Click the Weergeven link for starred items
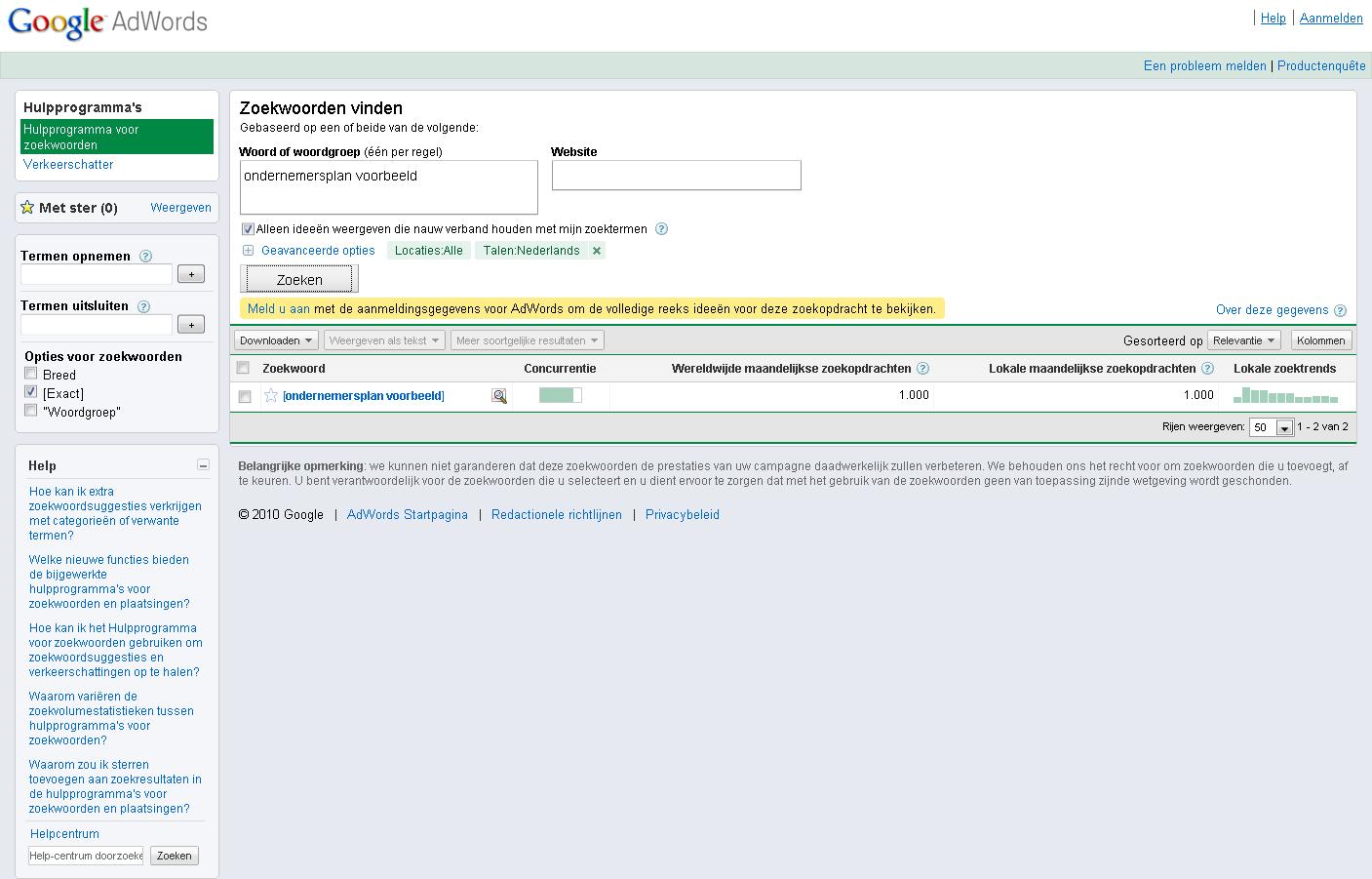The width and height of the screenshot is (1372, 879). 180,208
